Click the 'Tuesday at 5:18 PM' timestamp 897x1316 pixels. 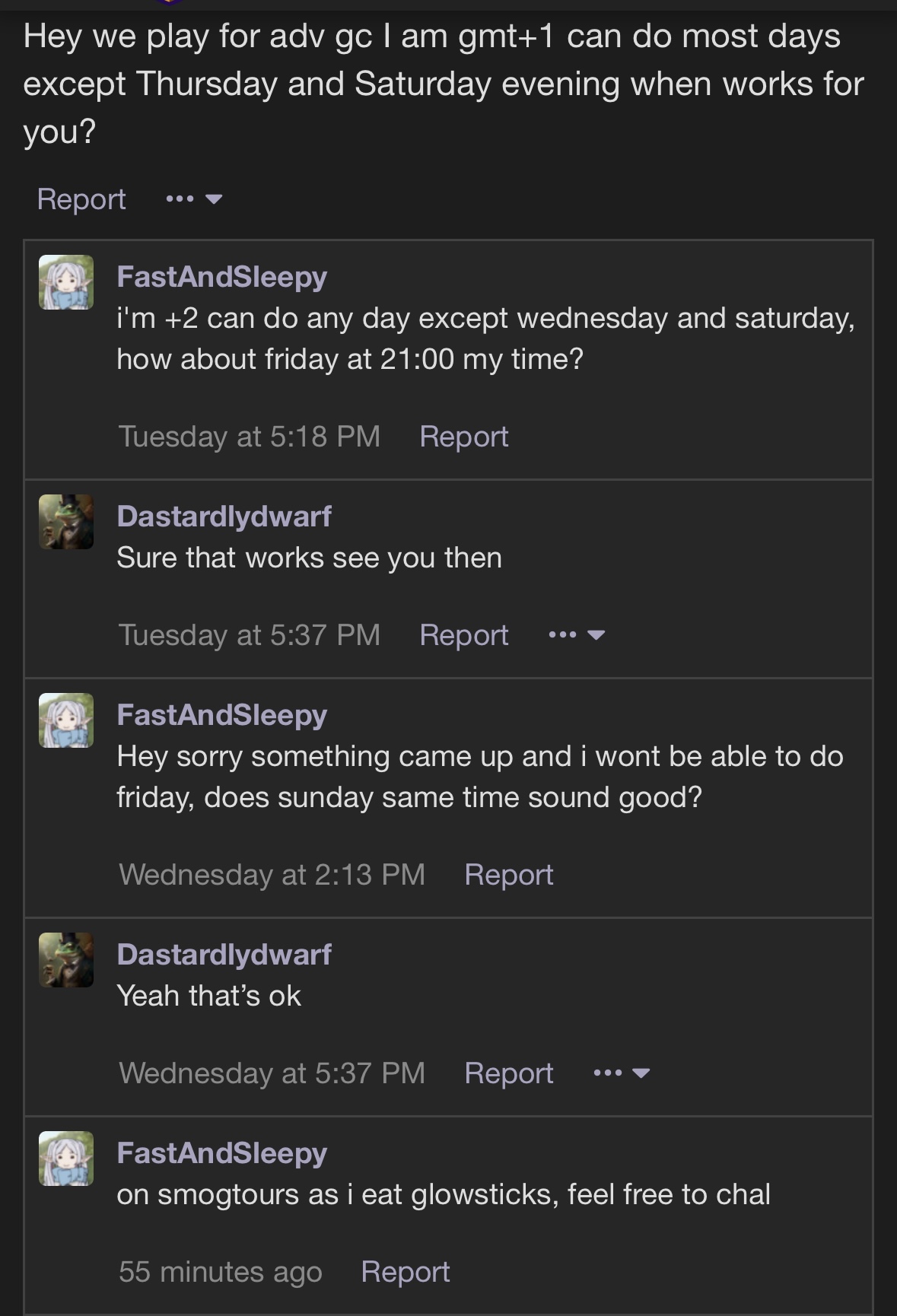(249, 437)
